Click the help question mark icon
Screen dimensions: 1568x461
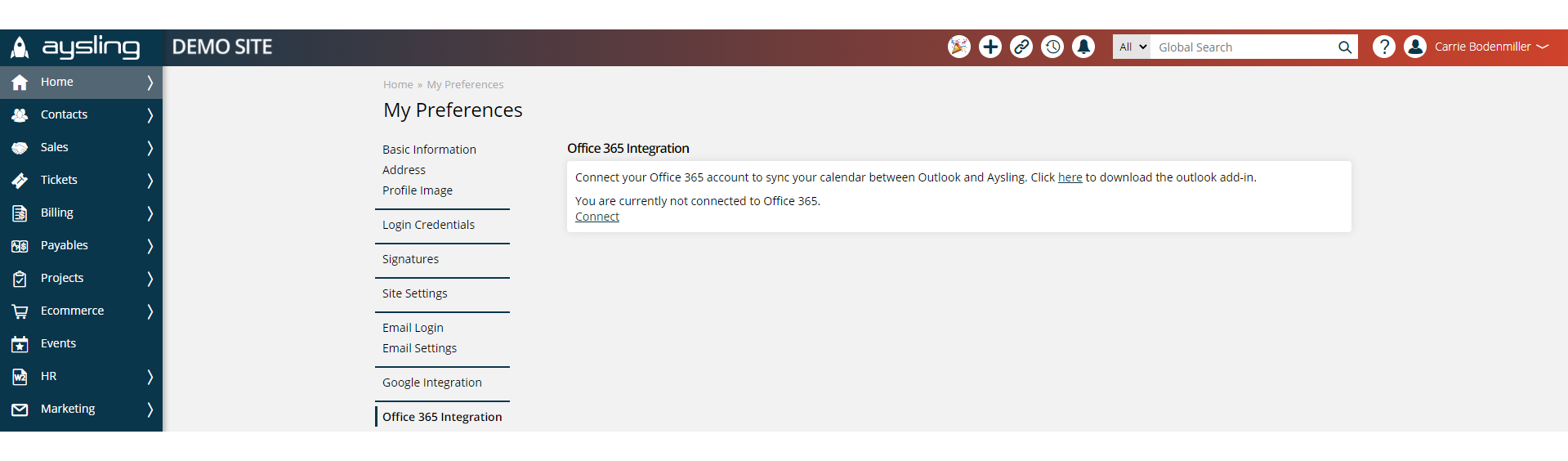1383,47
